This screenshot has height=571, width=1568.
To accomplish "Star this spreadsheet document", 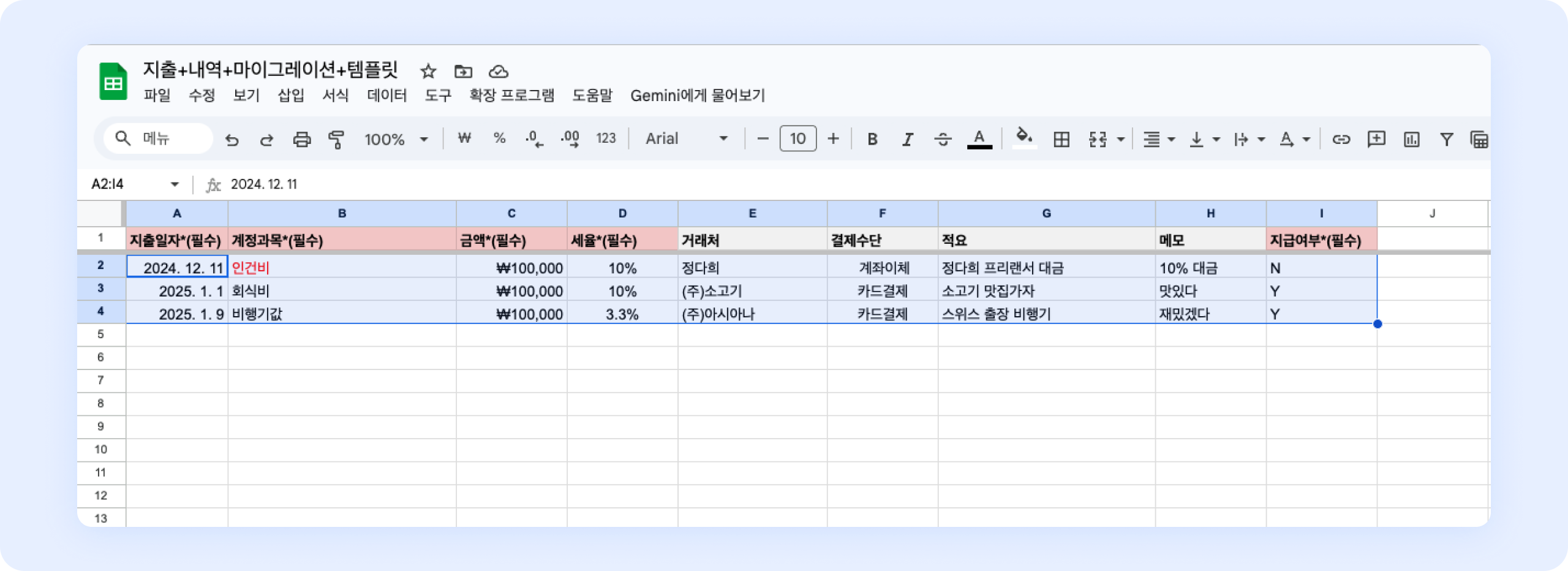I will tap(428, 72).
